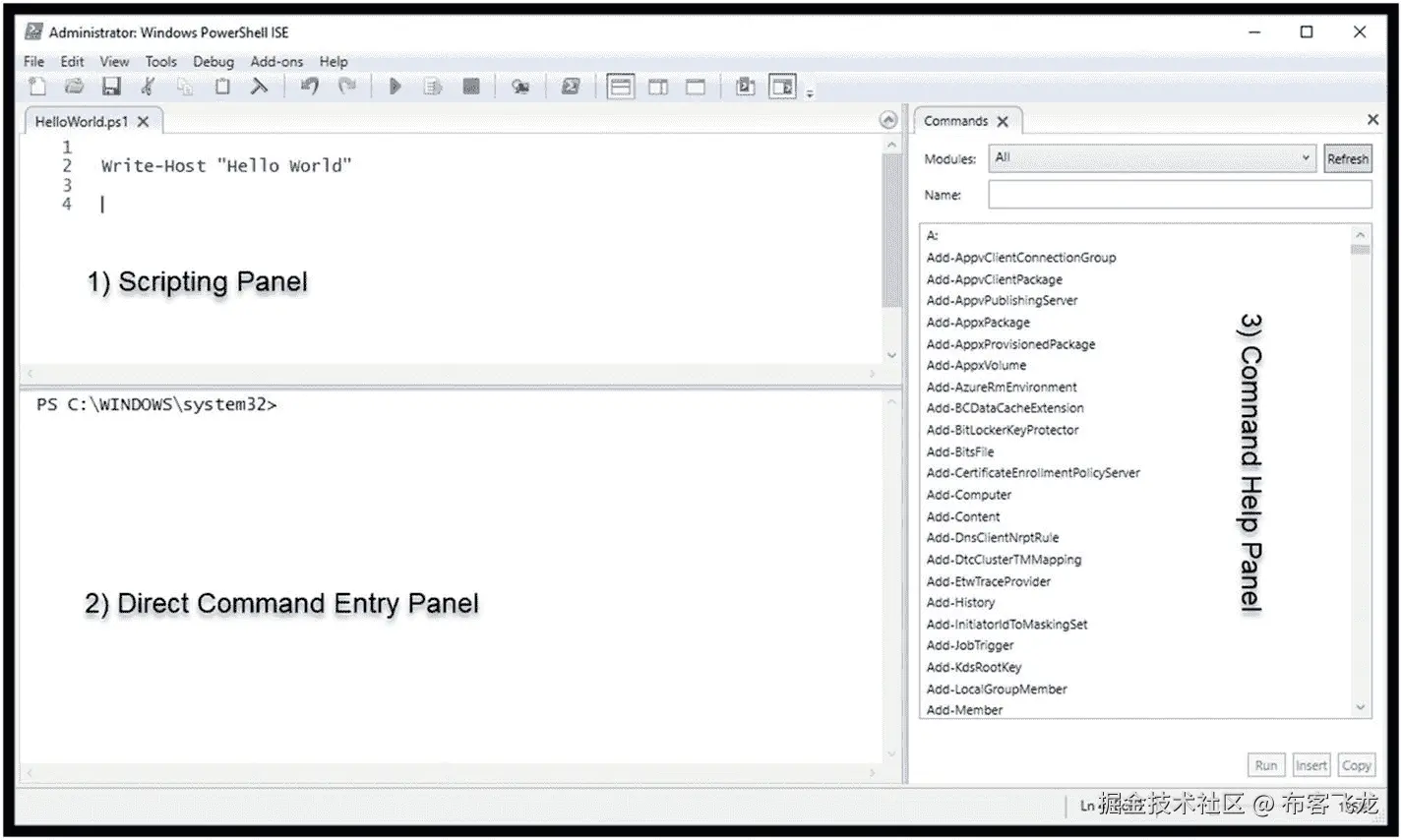Click the Copy button in Commands pane

(x=1356, y=765)
